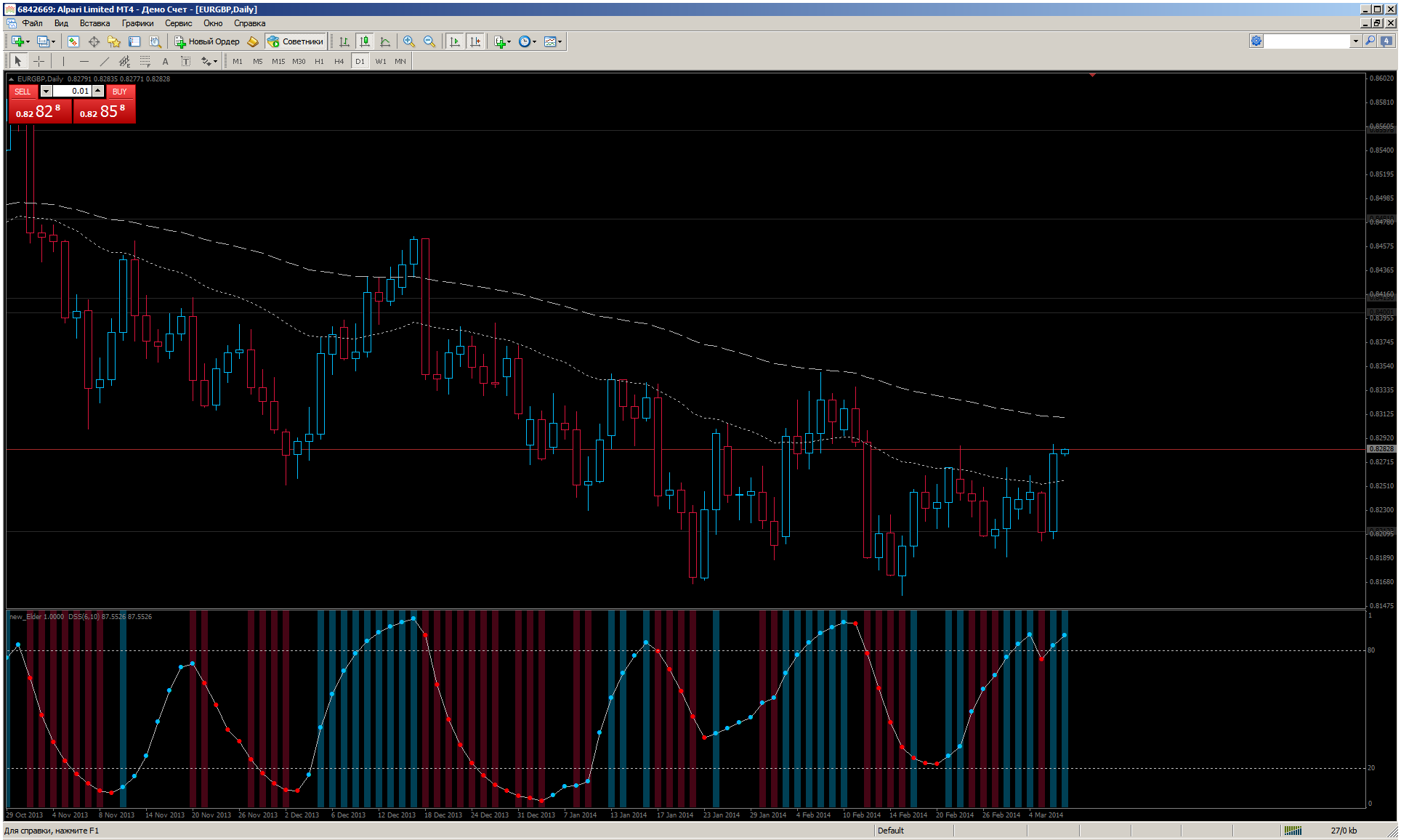Image resolution: width=1401 pixels, height=840 pixels.
Task: Open the Data Window crosshair-circle icon
Action: click(94, 41)
